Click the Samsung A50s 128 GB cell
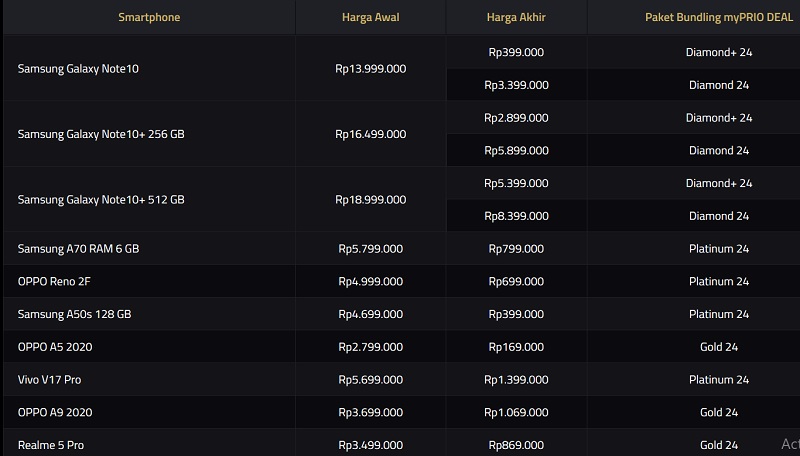 click(x=74, y=314)
